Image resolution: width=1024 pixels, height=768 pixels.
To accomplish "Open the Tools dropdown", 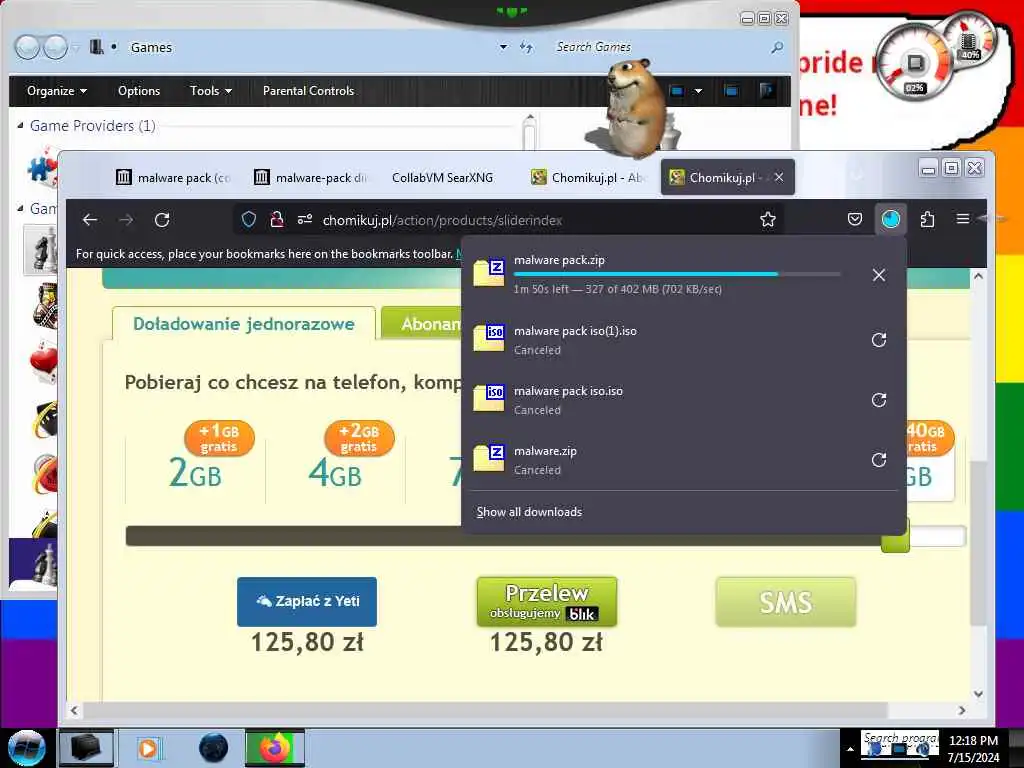I will click(x=211, y=91).
